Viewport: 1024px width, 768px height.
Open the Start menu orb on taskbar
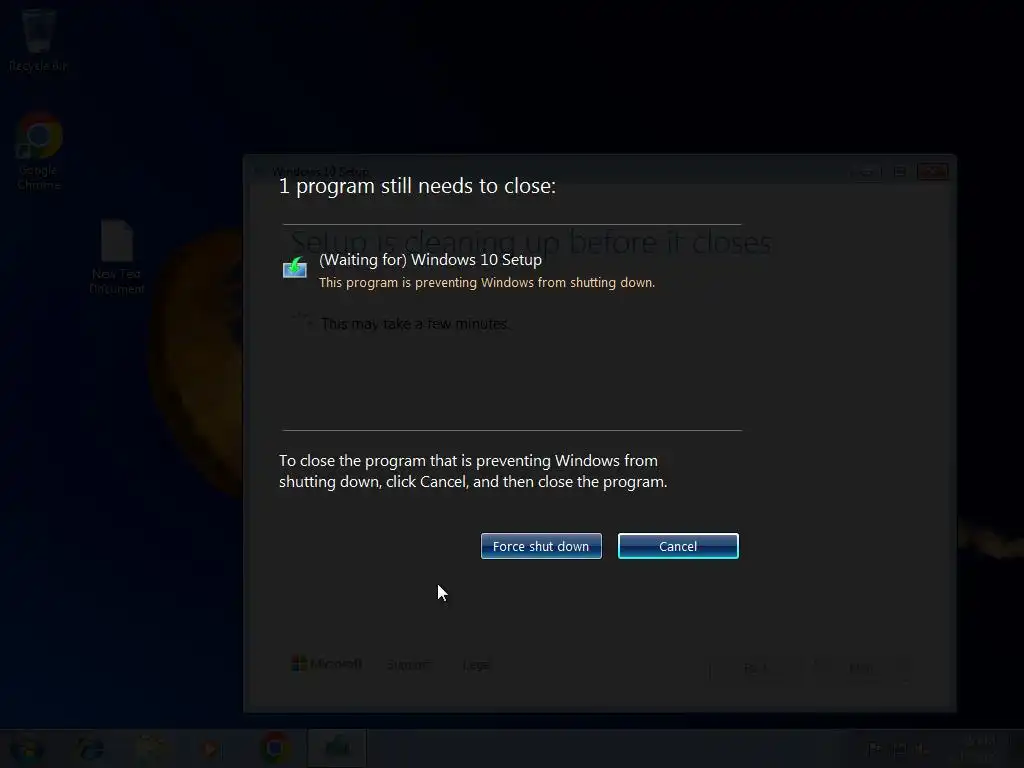27,748
